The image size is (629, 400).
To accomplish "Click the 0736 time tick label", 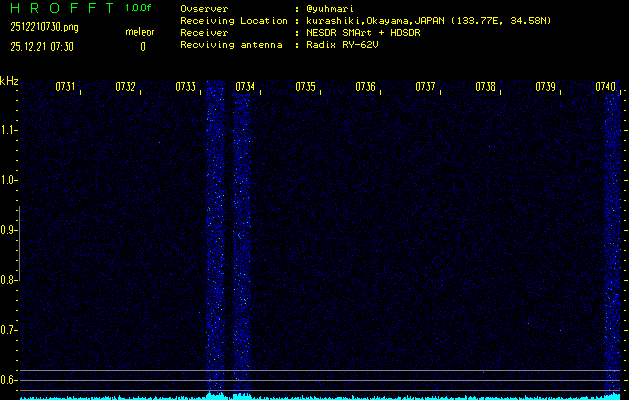I will (x=365, y=87).
